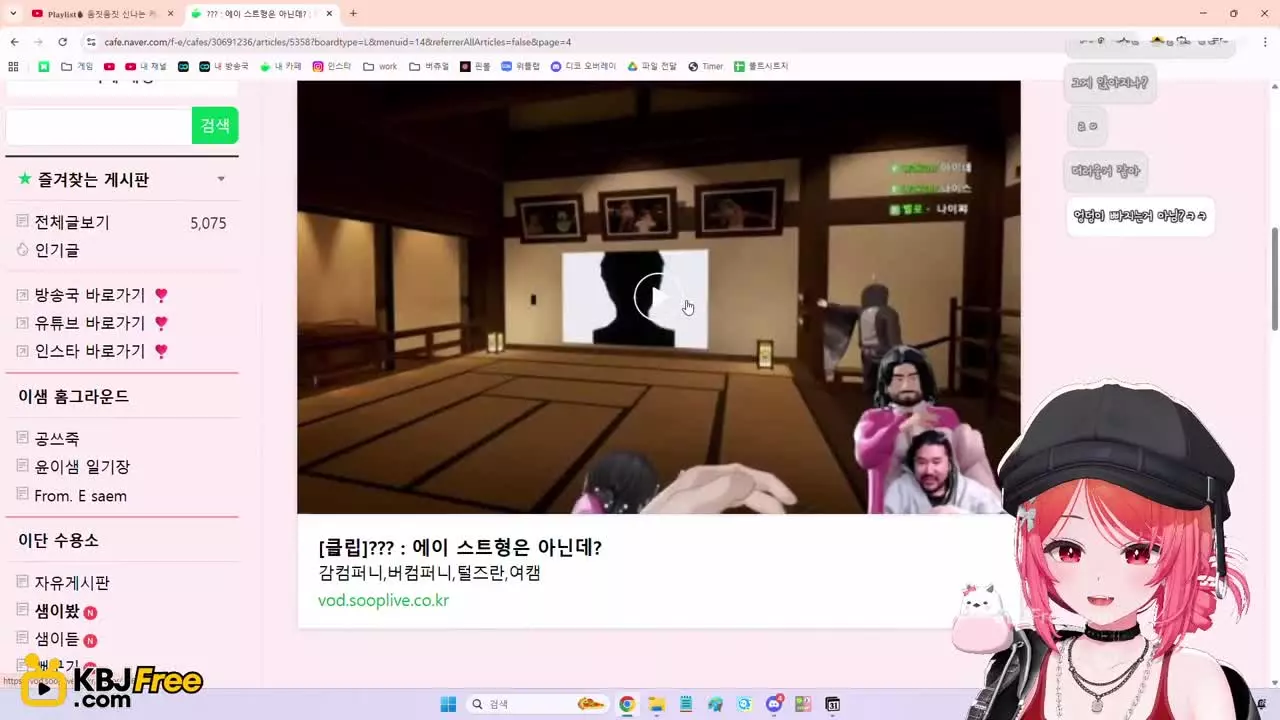Open the 유튜브 바로가기 link

(90, 323)
